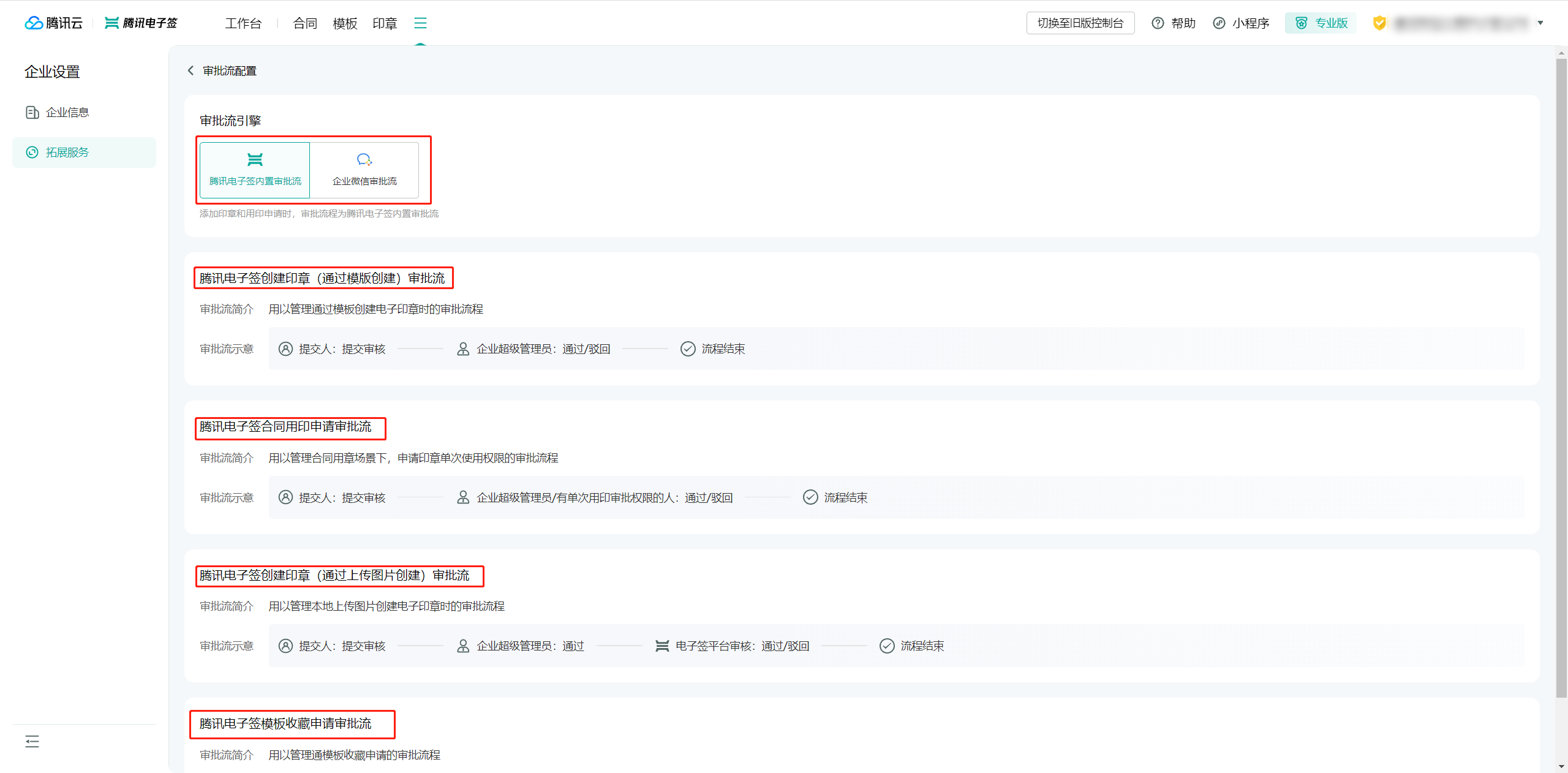This screenshot has height=773, width=1568.
Task: Click description 用以管理本地上传图片创建电子印章时的审批流程
Action: [386, 606]
